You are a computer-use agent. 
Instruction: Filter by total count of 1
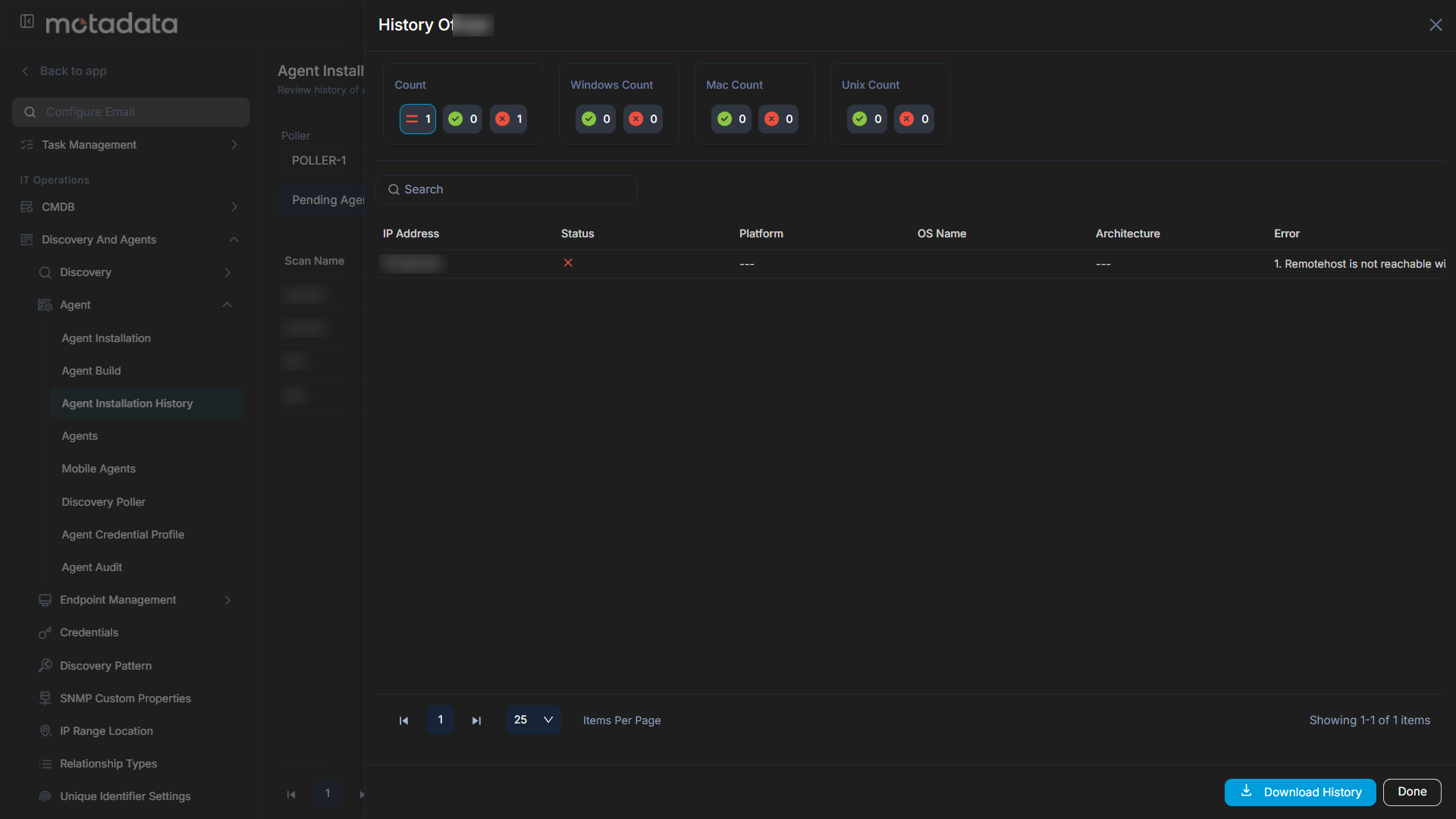click(418, 119)
